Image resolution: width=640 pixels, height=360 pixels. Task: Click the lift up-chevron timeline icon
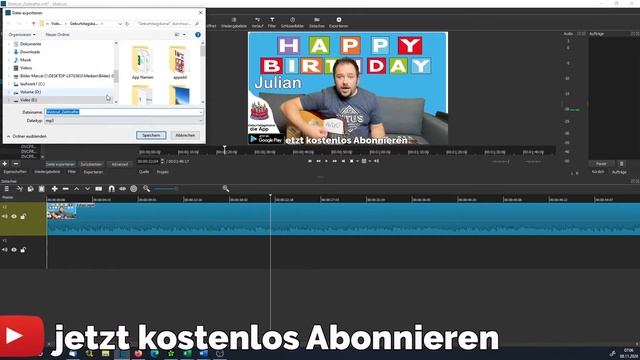[x=76, y=189]
